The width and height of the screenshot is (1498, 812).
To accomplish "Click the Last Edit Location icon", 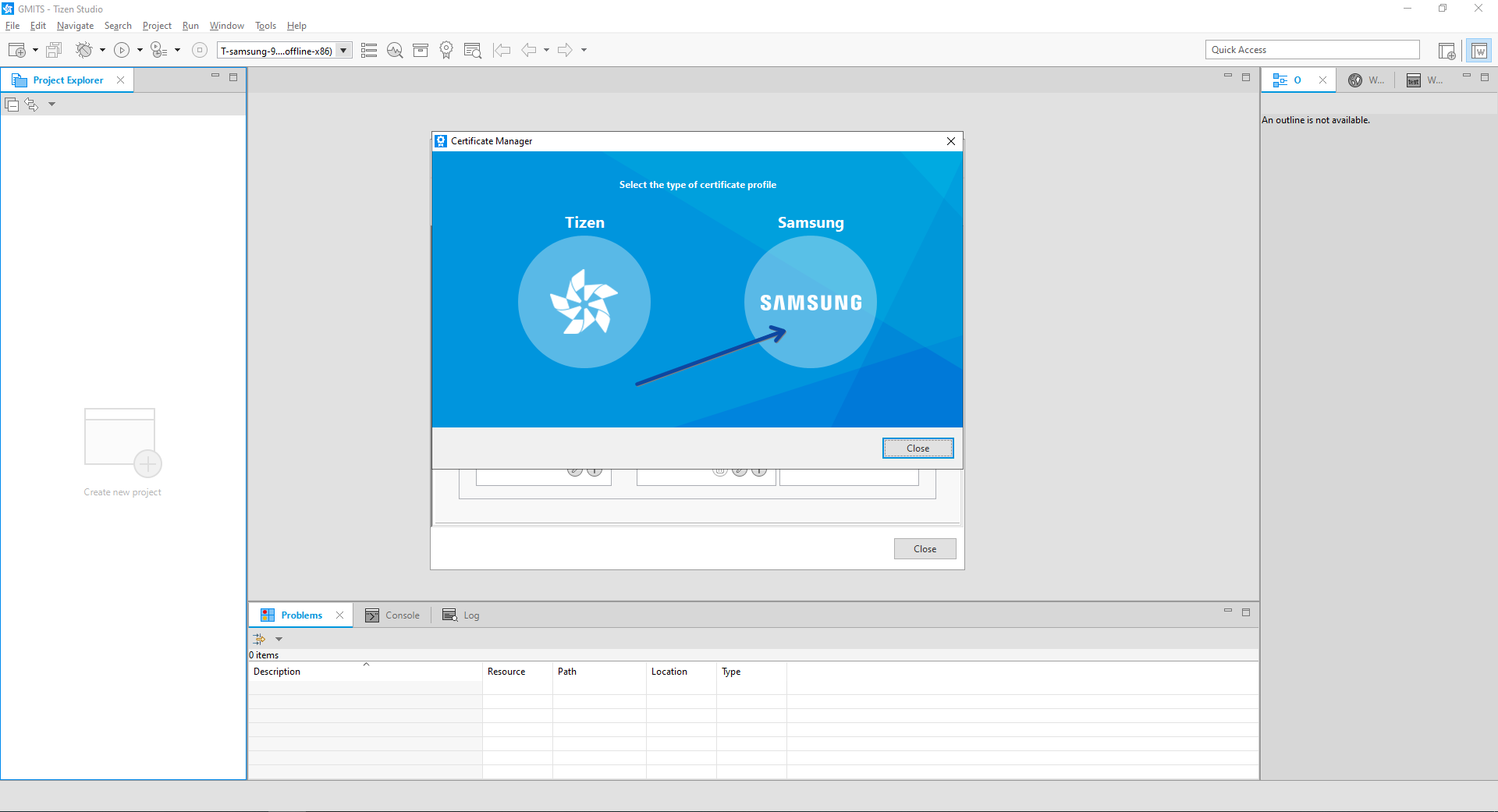I will click(502, 50).
